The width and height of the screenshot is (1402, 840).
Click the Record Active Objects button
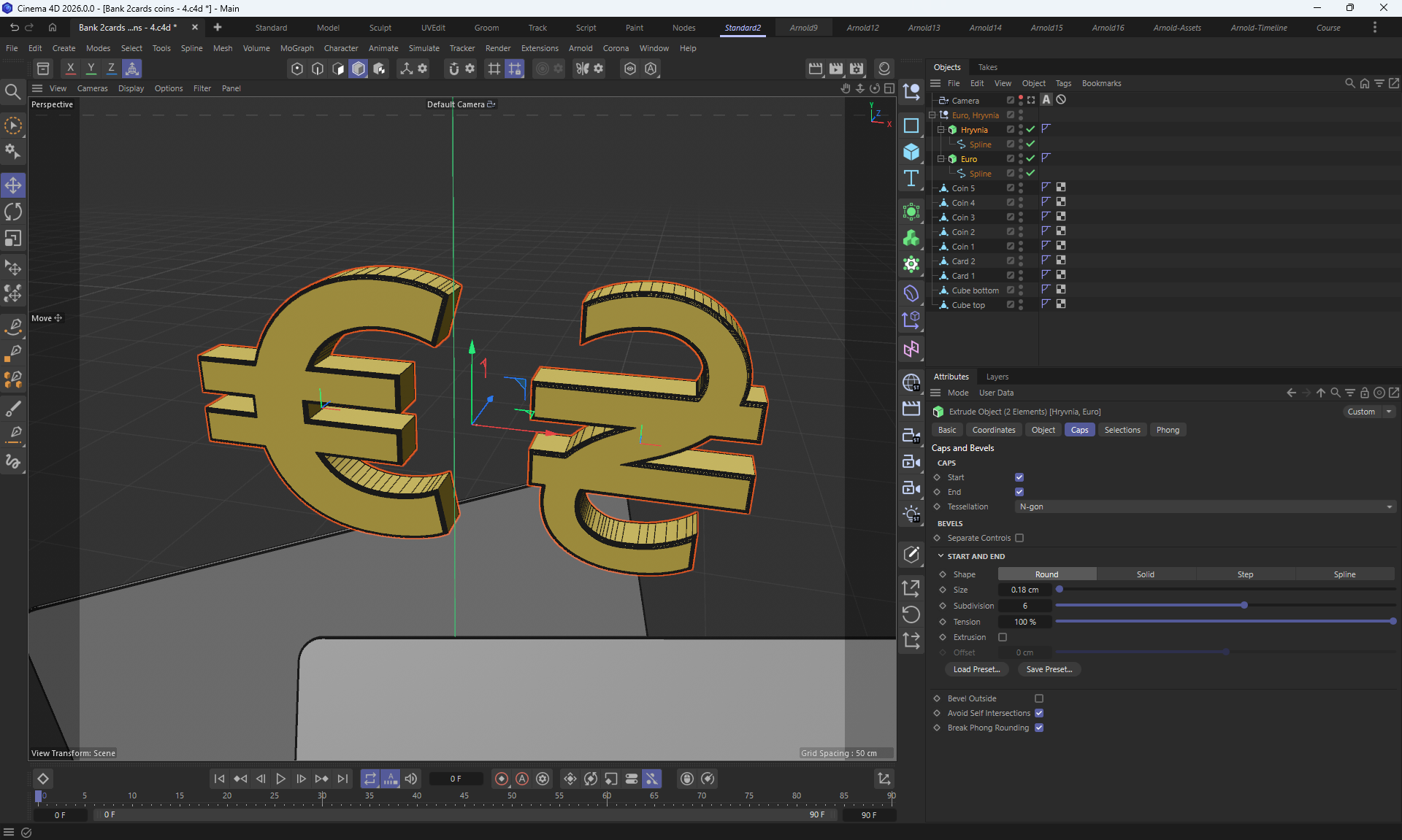tap(501, 779)
